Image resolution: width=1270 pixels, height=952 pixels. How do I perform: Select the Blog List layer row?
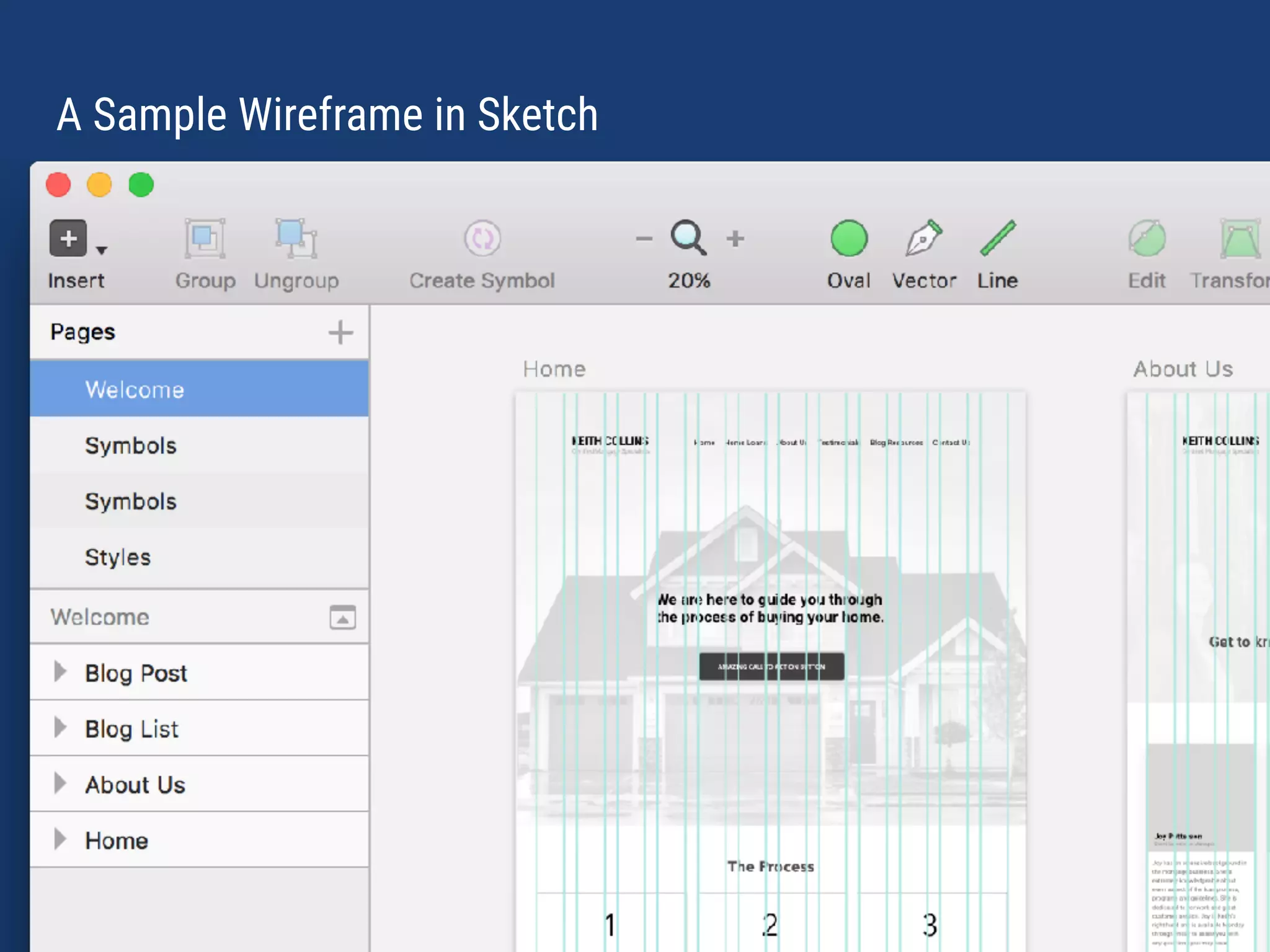coord(199,728)
